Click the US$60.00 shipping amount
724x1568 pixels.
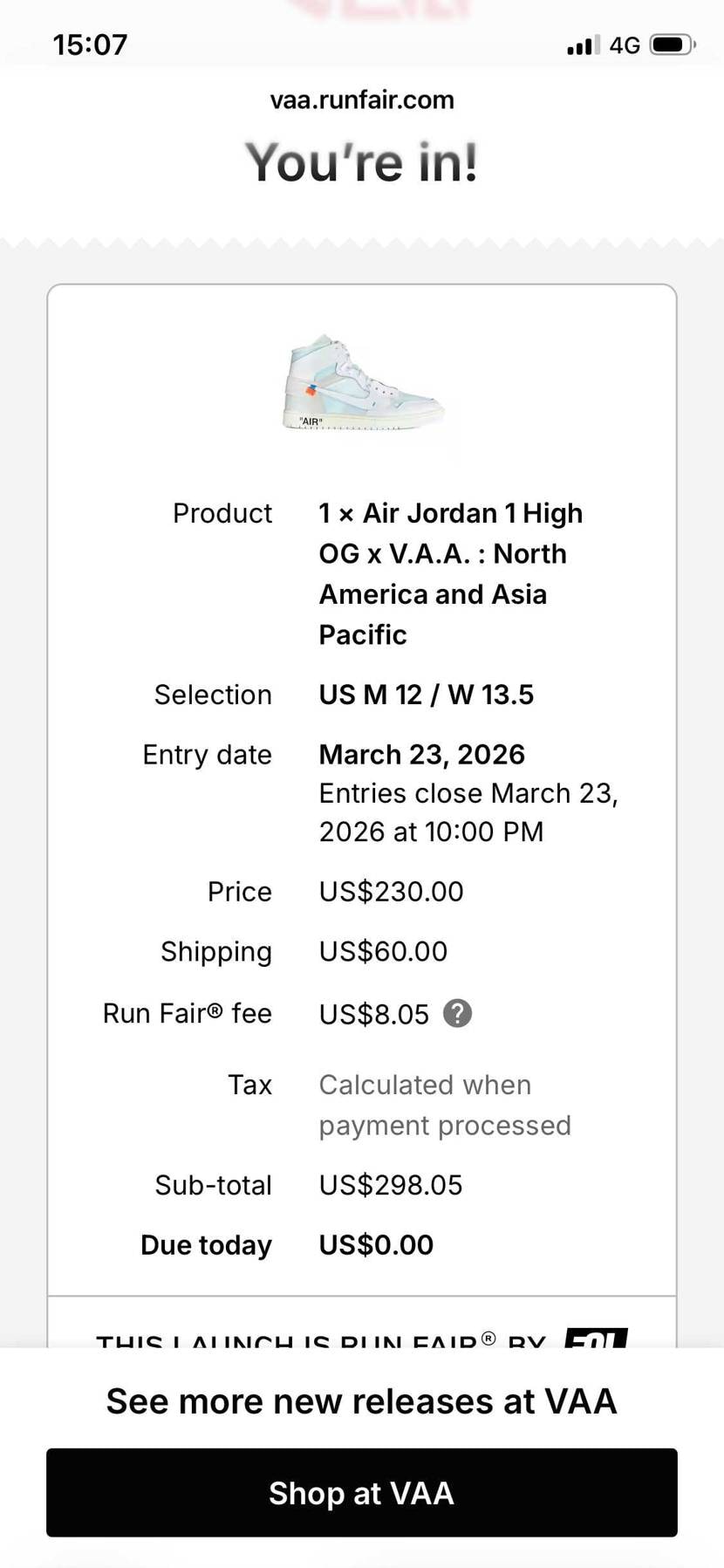click(x=383, y=951)
